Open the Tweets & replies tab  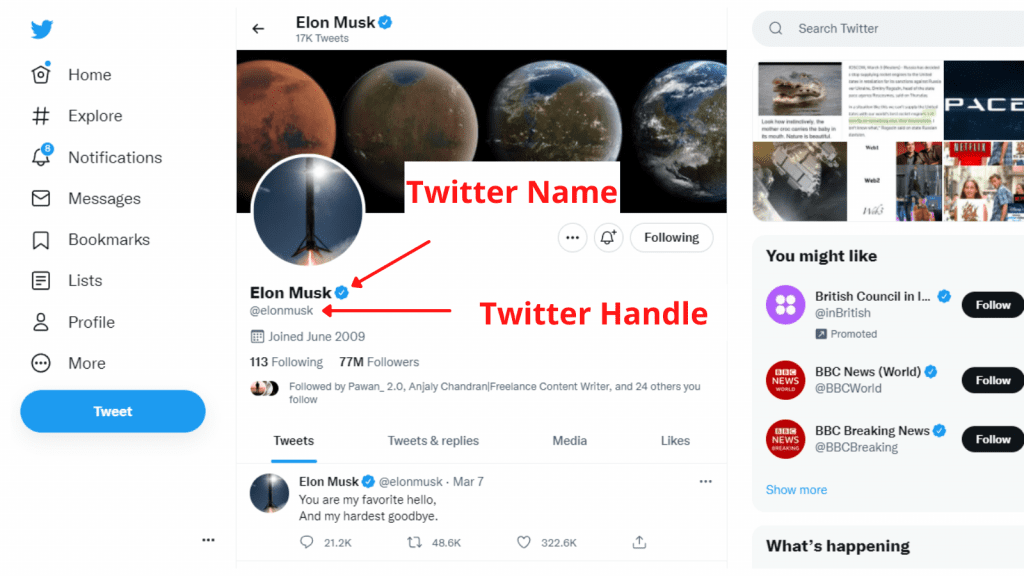pos(433,440)
